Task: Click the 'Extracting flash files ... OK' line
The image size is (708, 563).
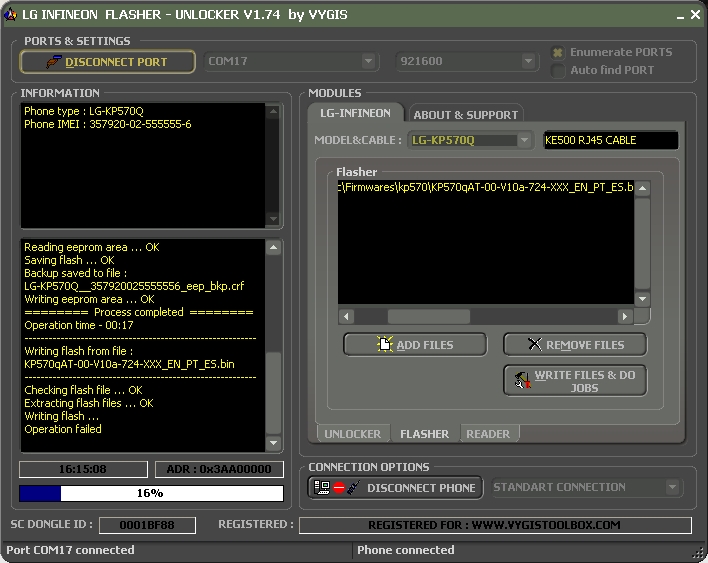Action: 89,403
